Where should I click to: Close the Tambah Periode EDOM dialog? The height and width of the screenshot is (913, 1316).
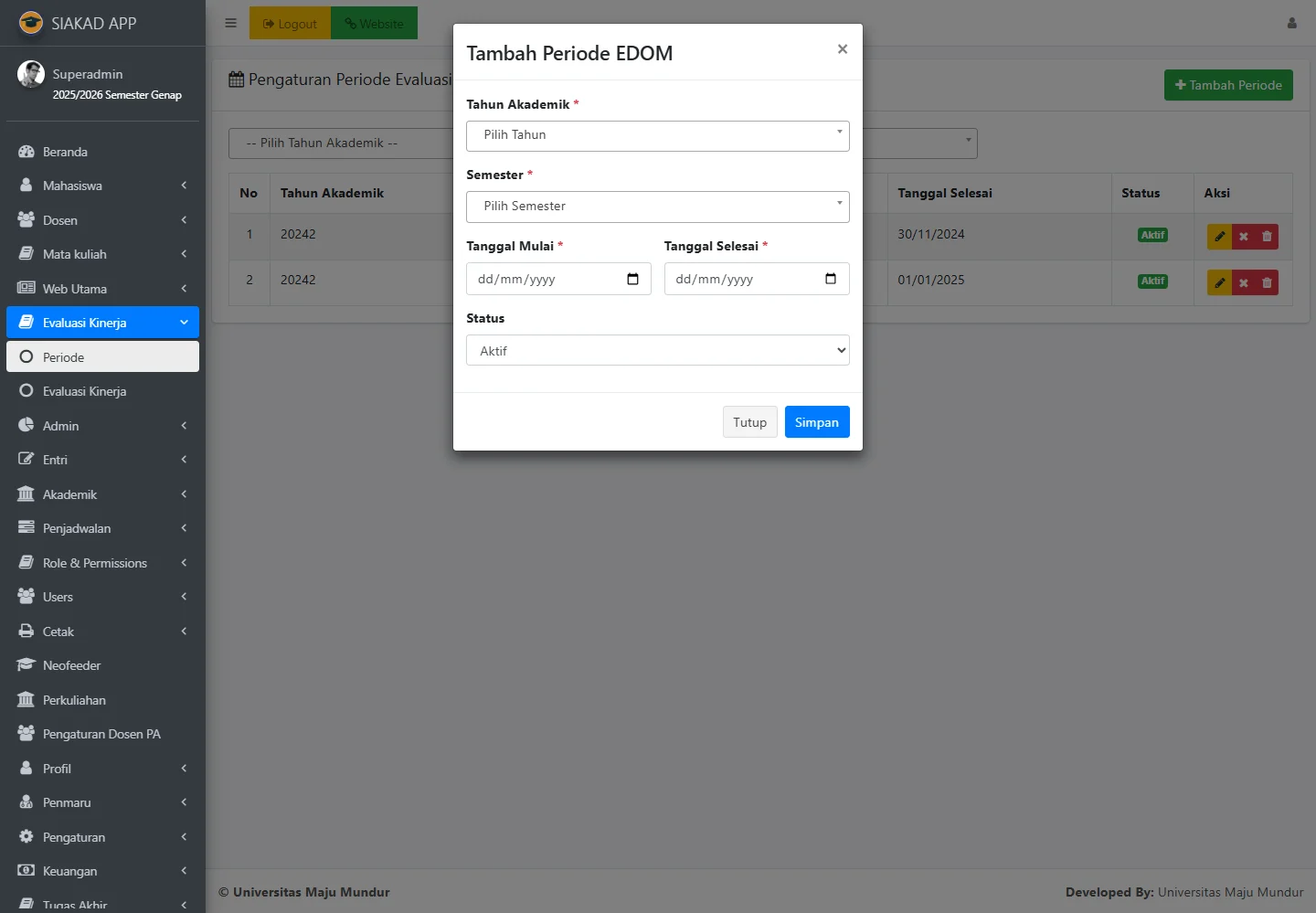(x=842, y=49)
